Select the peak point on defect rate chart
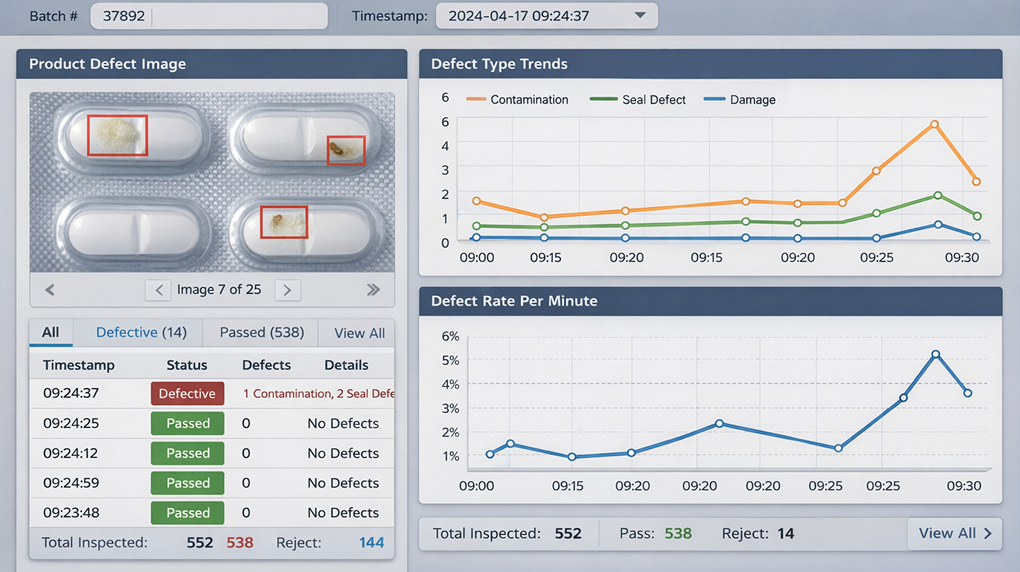This screenshot has height=572, width=1020. pos(936,355)
